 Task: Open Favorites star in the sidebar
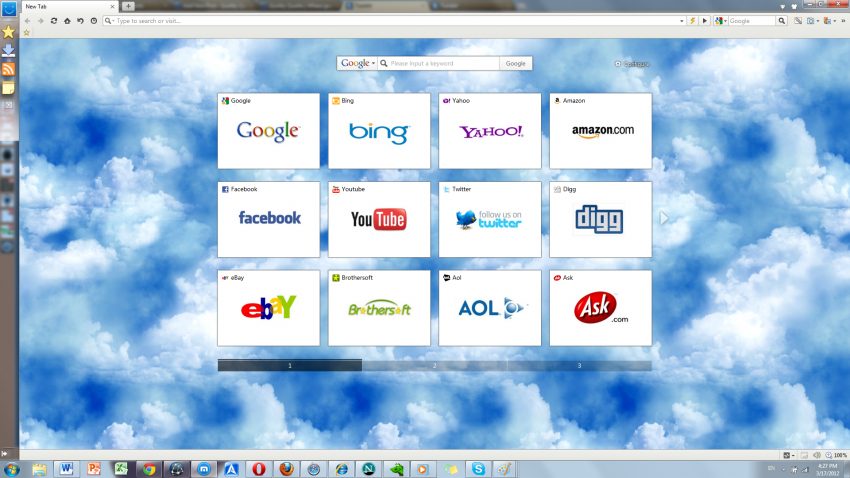pos(9,32)
